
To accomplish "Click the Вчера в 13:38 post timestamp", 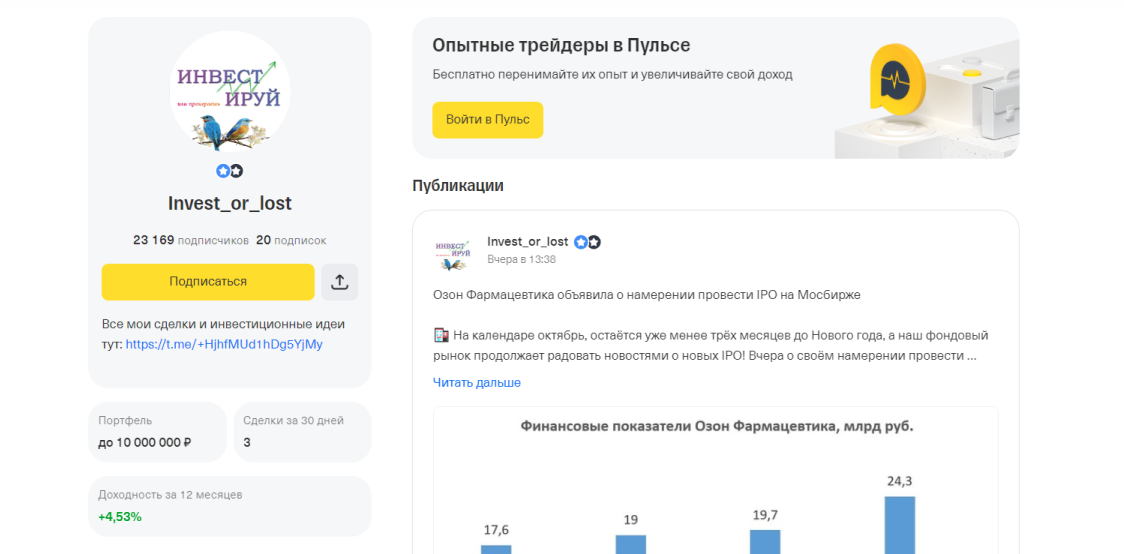I will click(521, 259).
